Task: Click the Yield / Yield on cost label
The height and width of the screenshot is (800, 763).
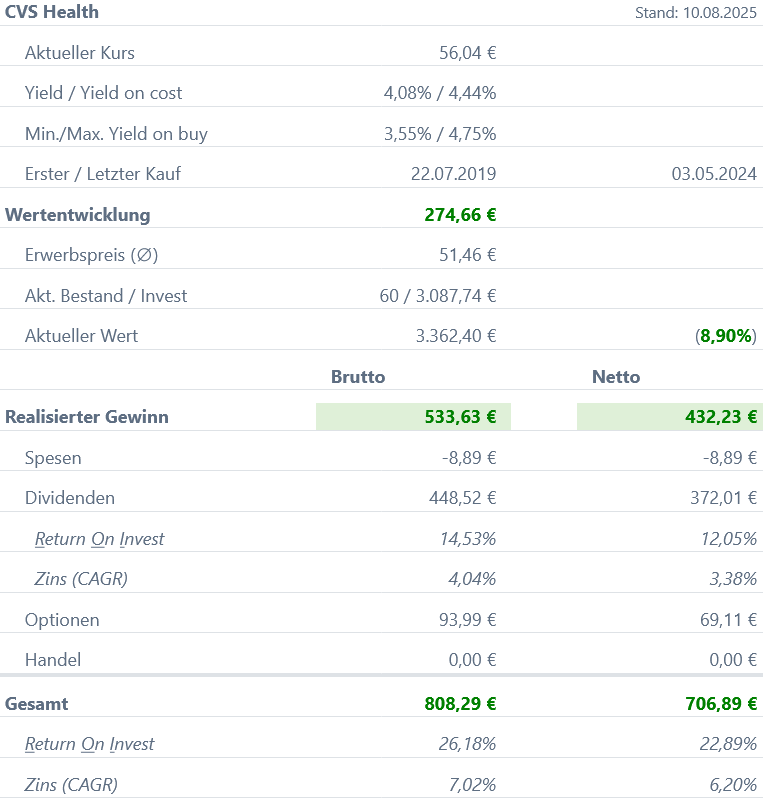Action: [x=104, y=93]
